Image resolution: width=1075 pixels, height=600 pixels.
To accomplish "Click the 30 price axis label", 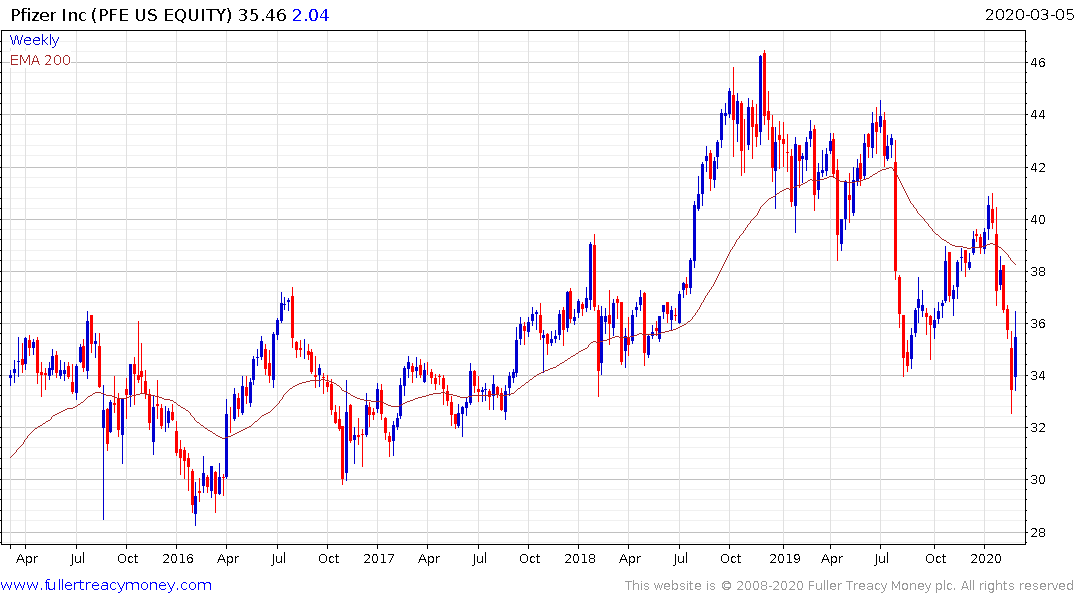I will [1037, 480].
